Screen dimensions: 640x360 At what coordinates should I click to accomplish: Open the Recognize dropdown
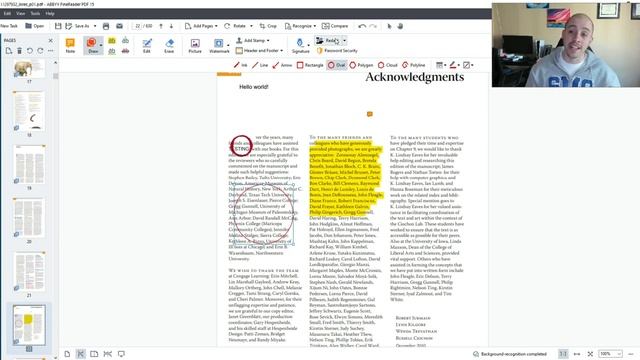pos(300,26)
